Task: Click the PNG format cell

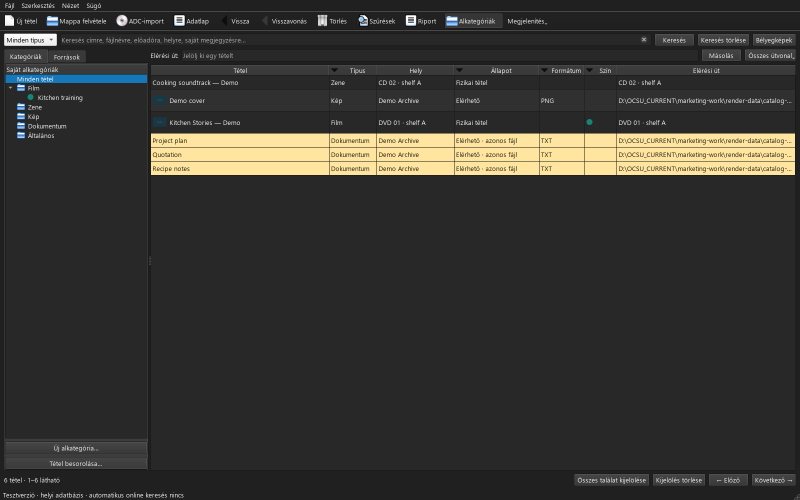Action: pos(561,101)
